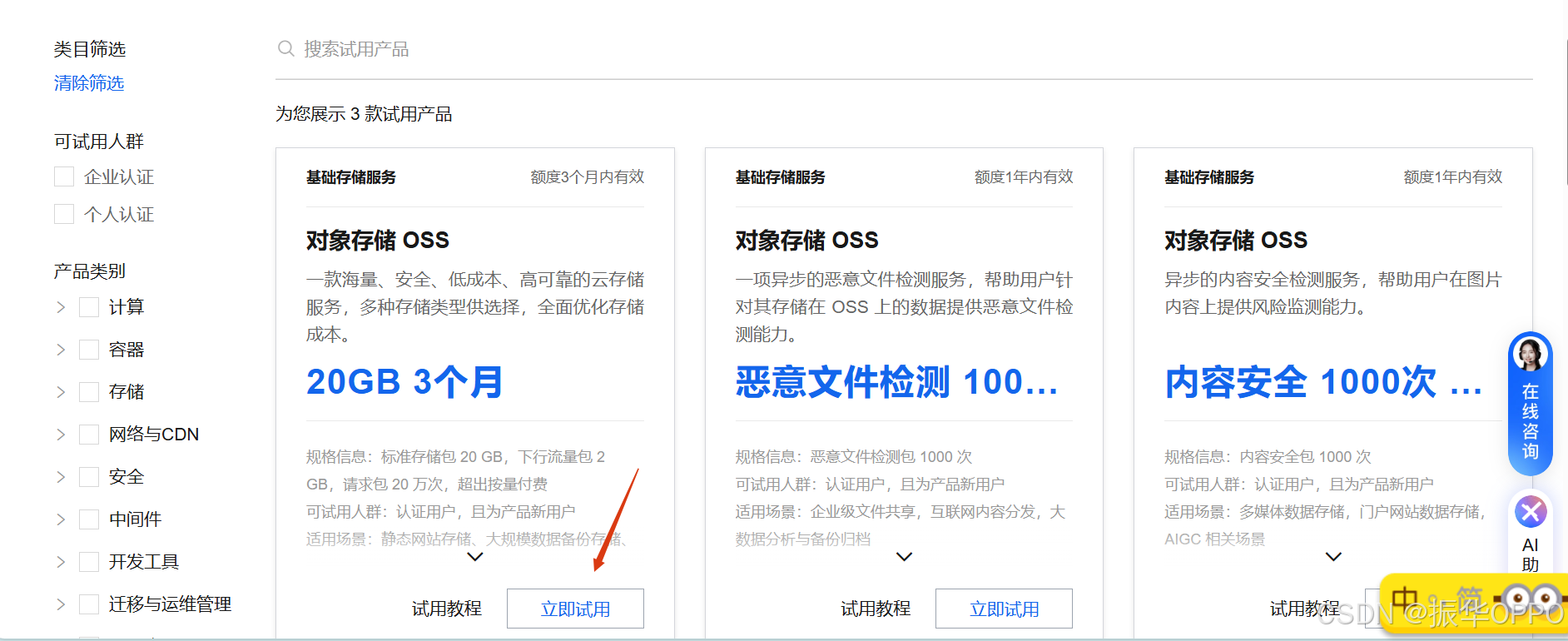Check the 开发工具 category box
Screen dimensions: 1568x641
89,562
